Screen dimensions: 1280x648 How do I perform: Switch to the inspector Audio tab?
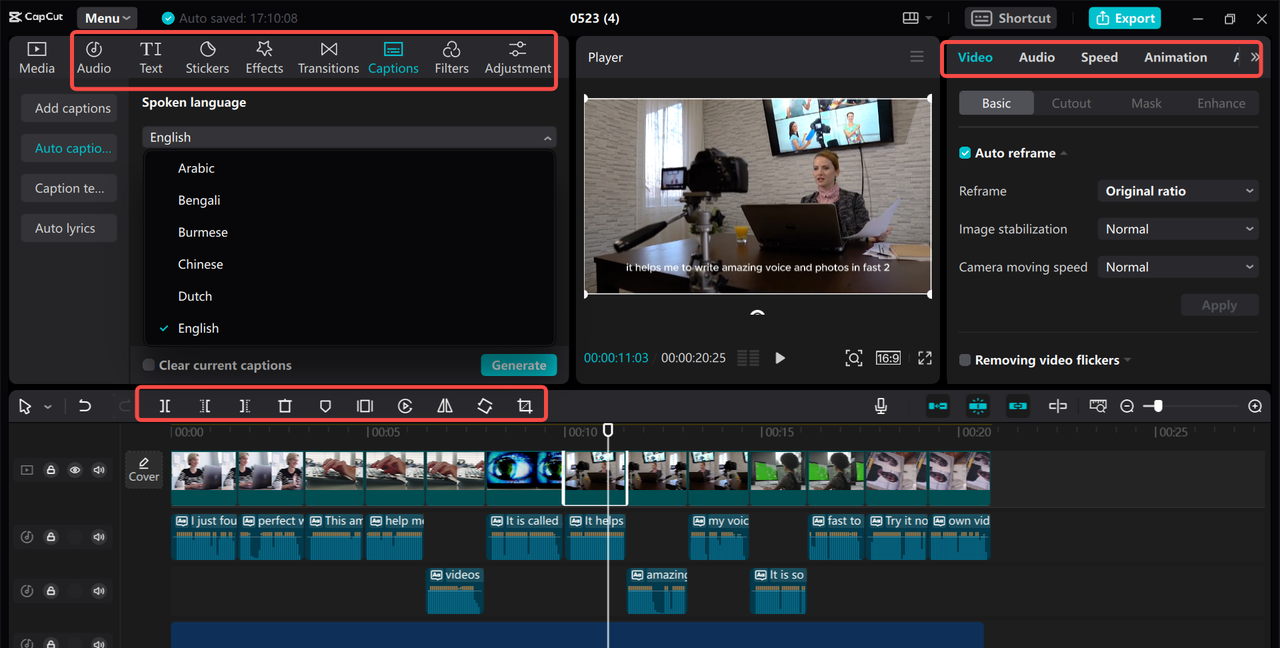(x=1037, y=57)
